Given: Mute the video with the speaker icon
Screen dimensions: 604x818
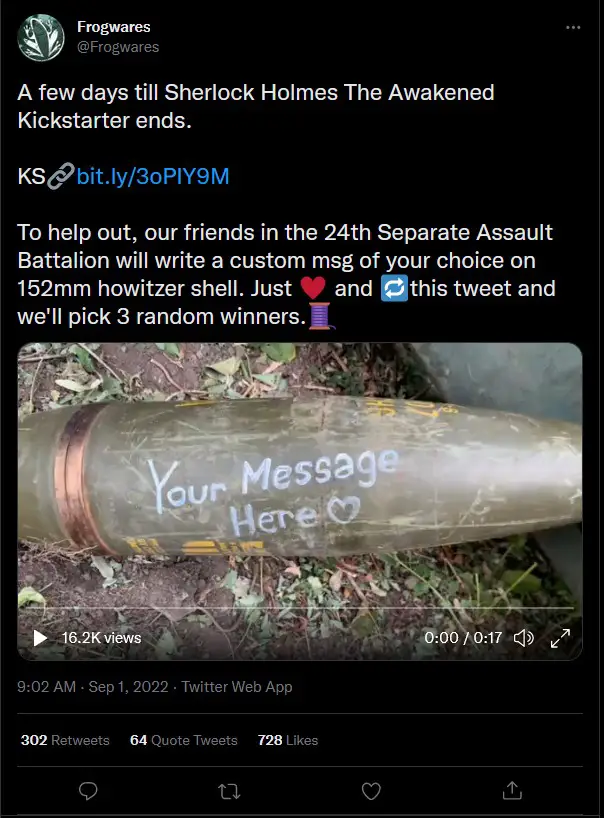Looking at the screenshot, I should pos(524,637).
